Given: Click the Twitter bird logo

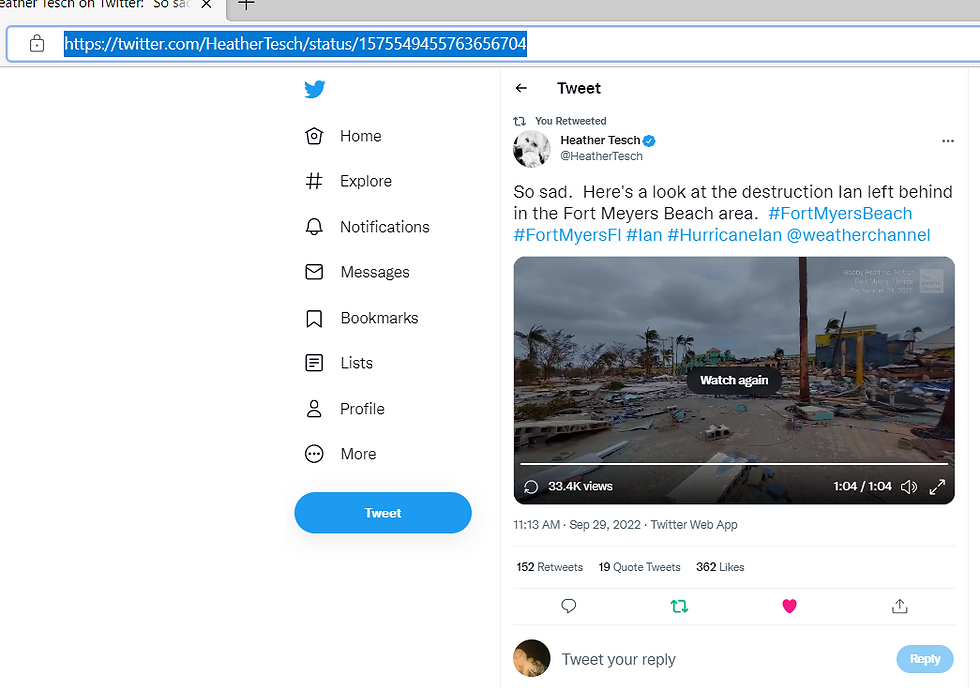Looking at the screenshot, I should coord(314,89).
